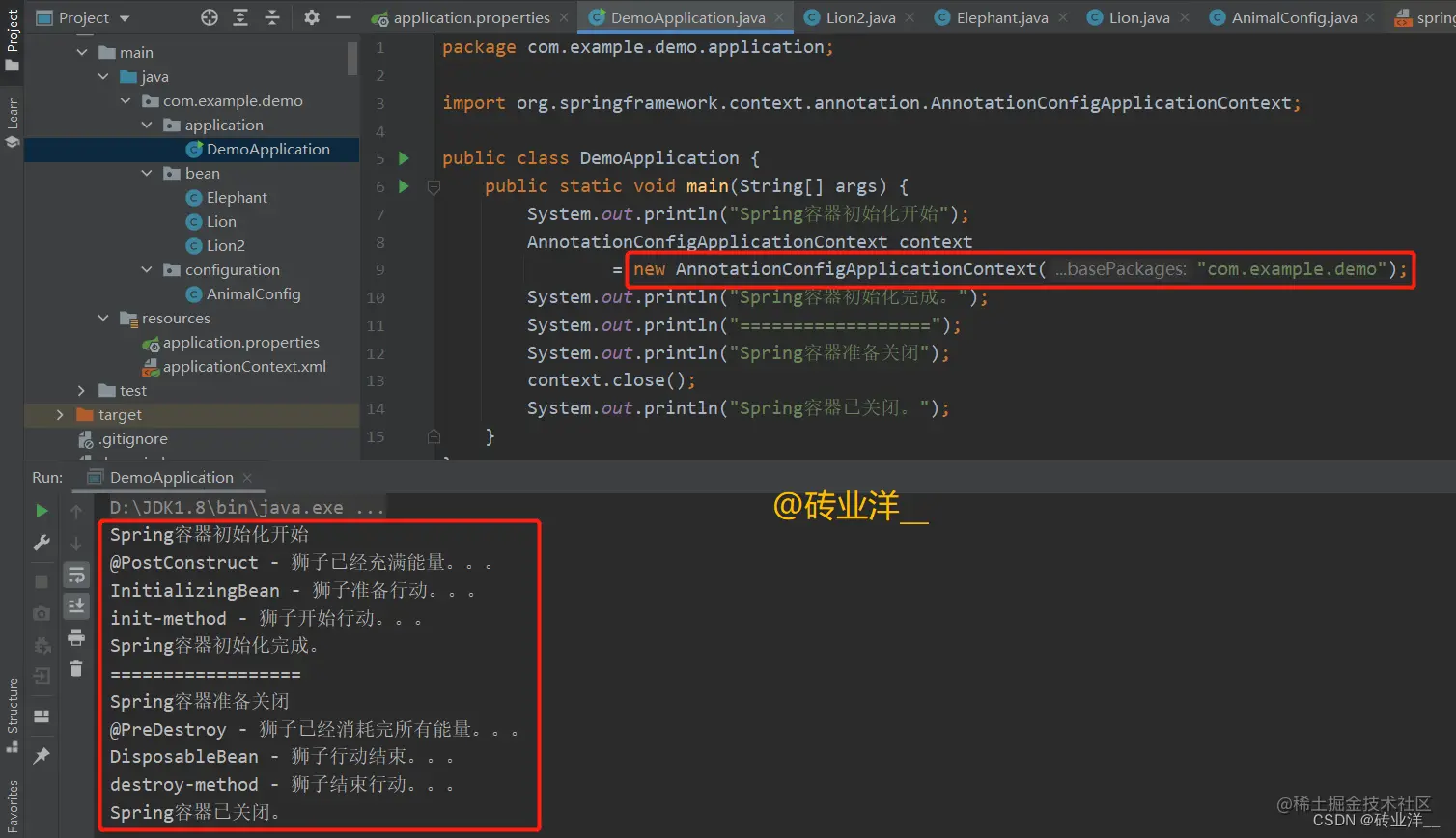Toggle soft-wrap in the Run console

pos(76,574)
